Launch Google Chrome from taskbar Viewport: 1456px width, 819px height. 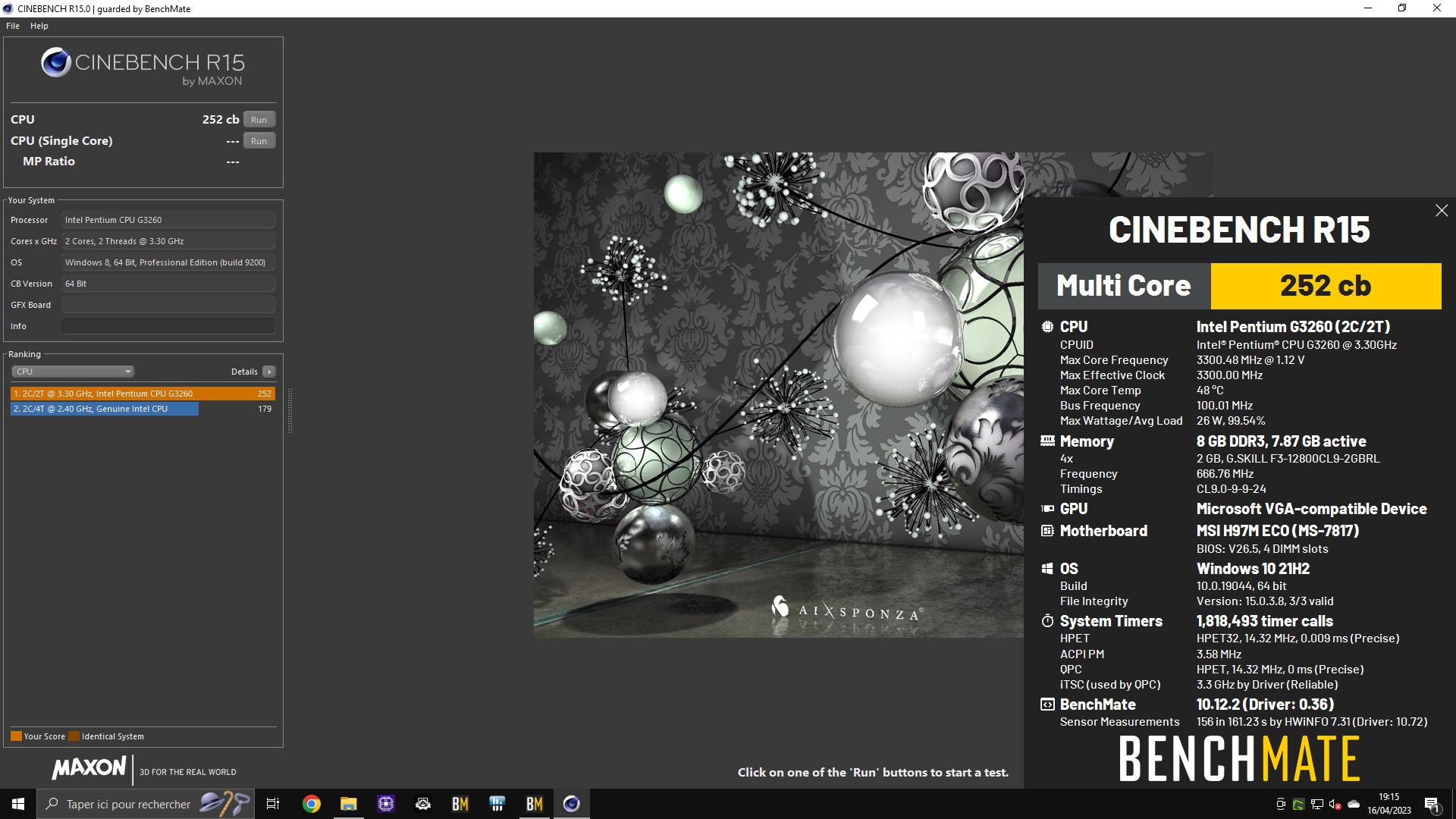pos(311,804)
